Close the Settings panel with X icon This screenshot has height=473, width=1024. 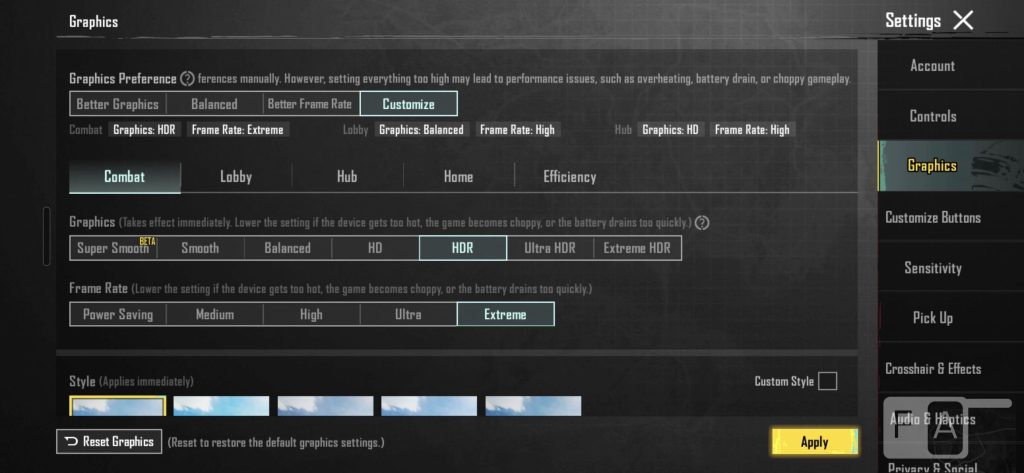coord(963,20)
